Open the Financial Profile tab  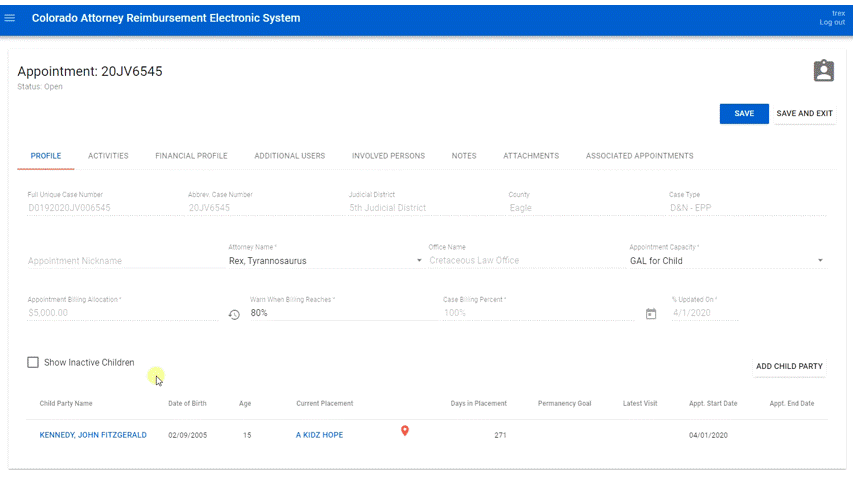click(191, 156)
